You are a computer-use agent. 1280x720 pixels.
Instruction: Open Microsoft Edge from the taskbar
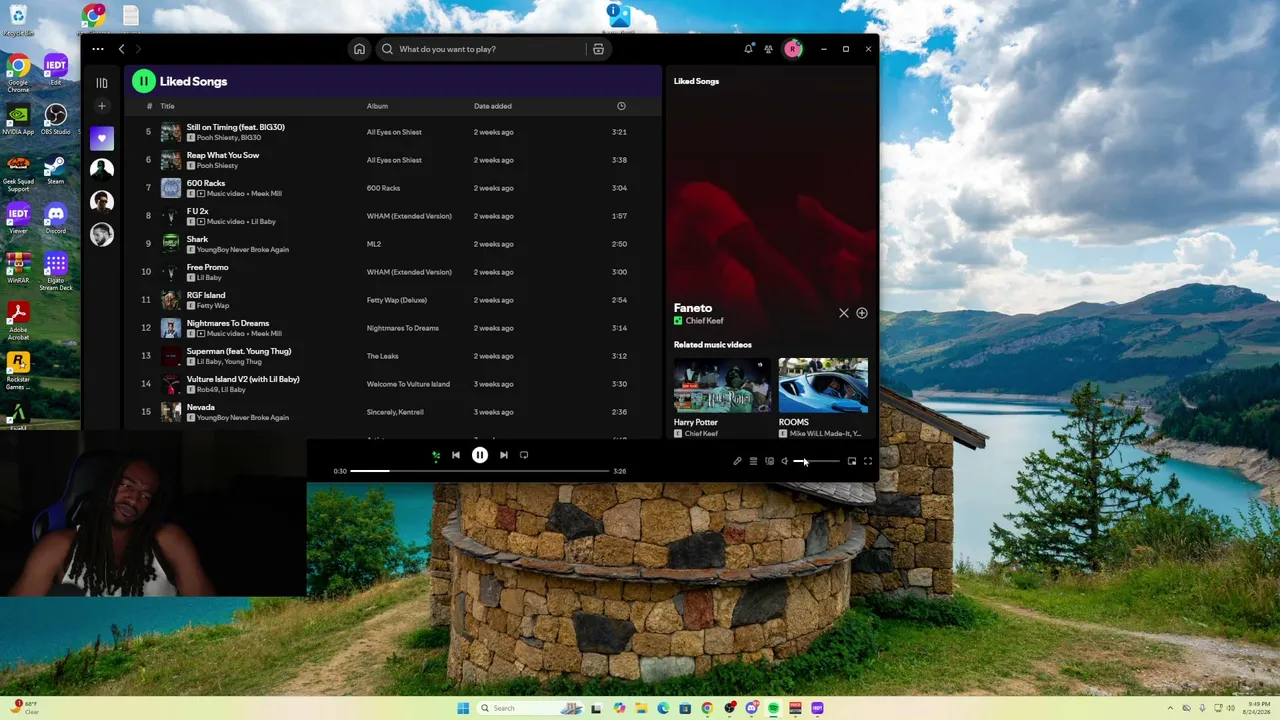[663, 708]
